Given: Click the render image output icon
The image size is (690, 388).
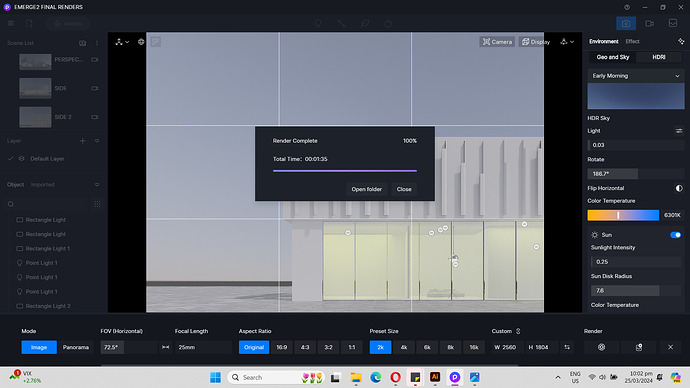Looking at the screenshot, I should [639, 347].
